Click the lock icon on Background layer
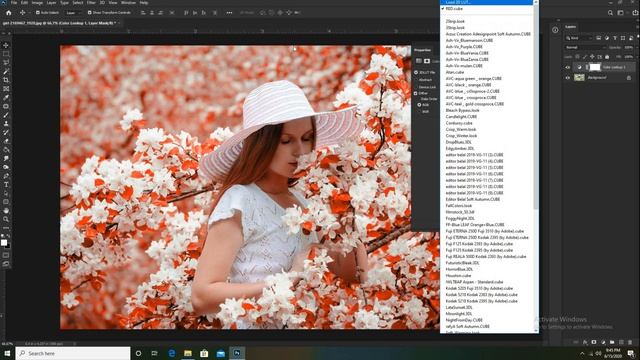 [629, 78]
